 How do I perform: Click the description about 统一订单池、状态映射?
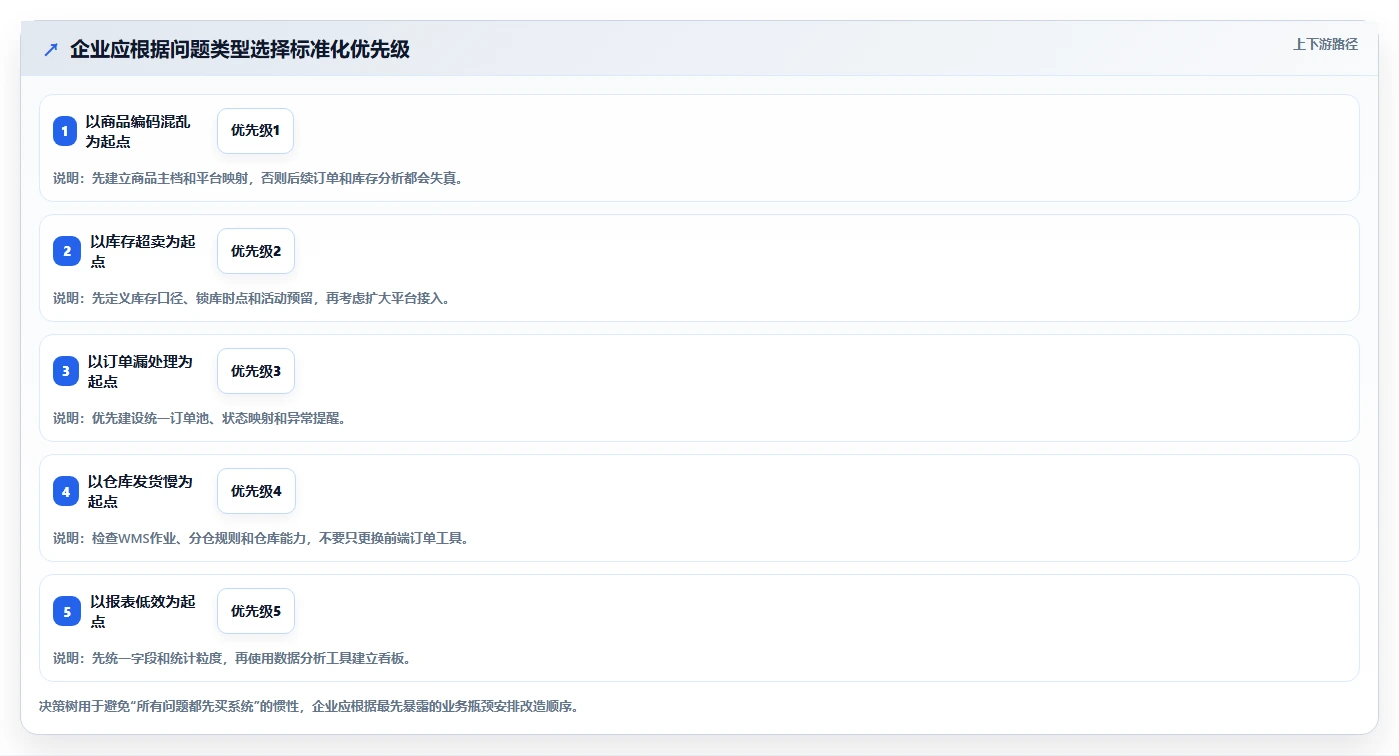pos(199,418)
